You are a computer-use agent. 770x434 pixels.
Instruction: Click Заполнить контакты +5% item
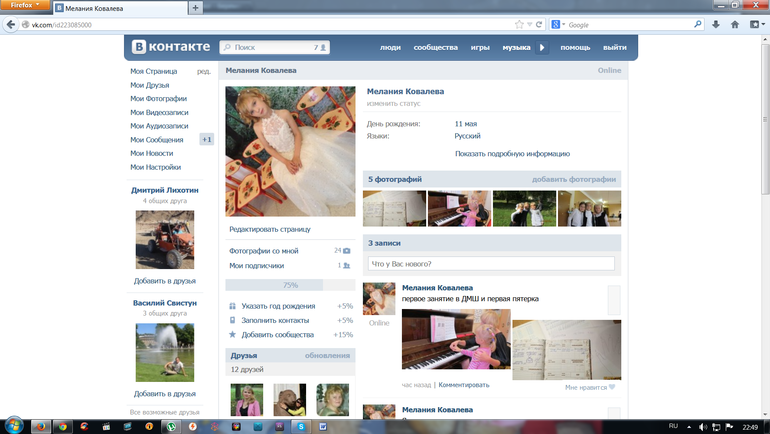click(291, 320)
